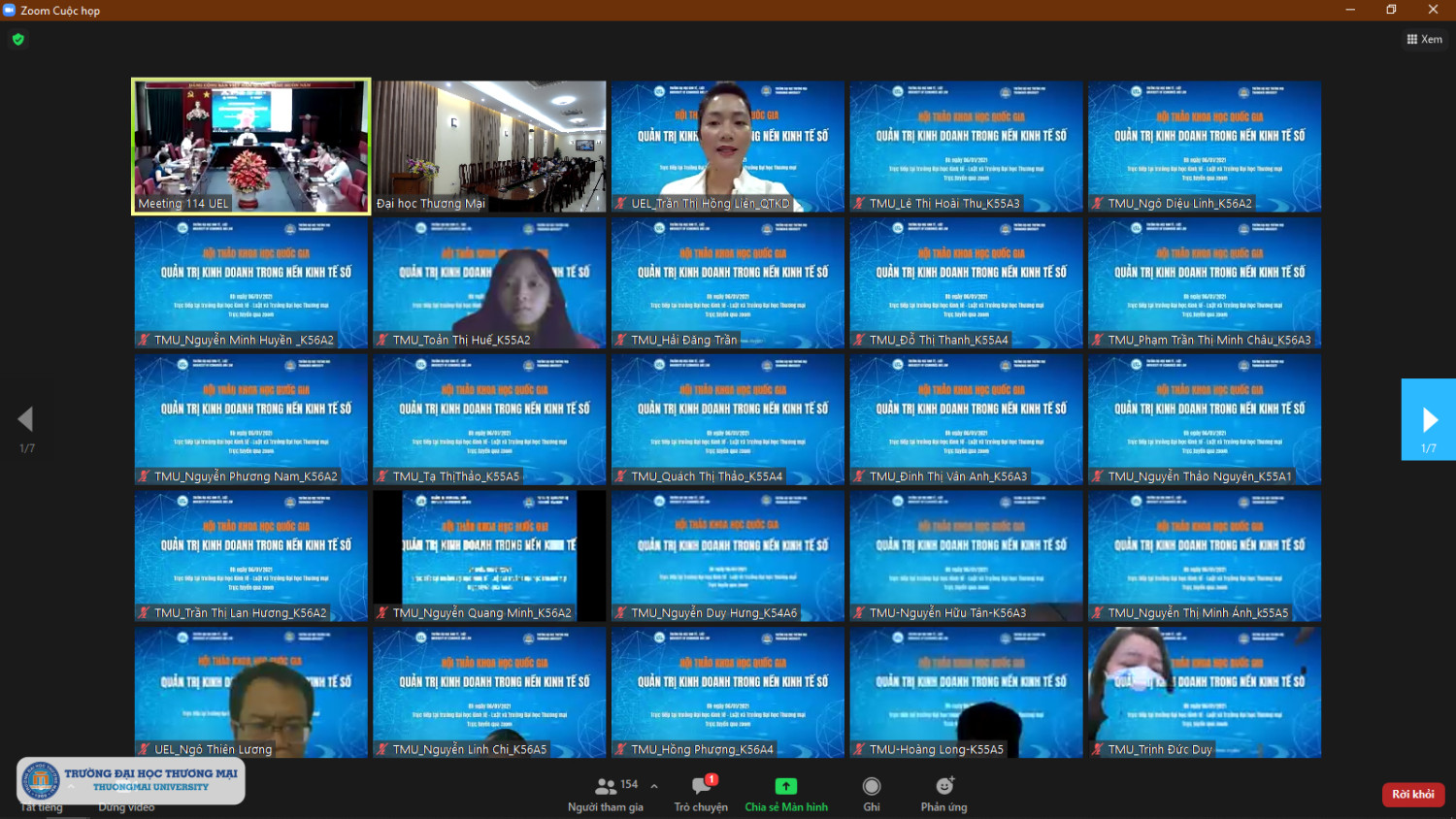The width and height of the screenshot is (1456, 819).
Task: Click the green Share Screen (Chia sẻ Màn hình) icon
Action: click(785, 786)
